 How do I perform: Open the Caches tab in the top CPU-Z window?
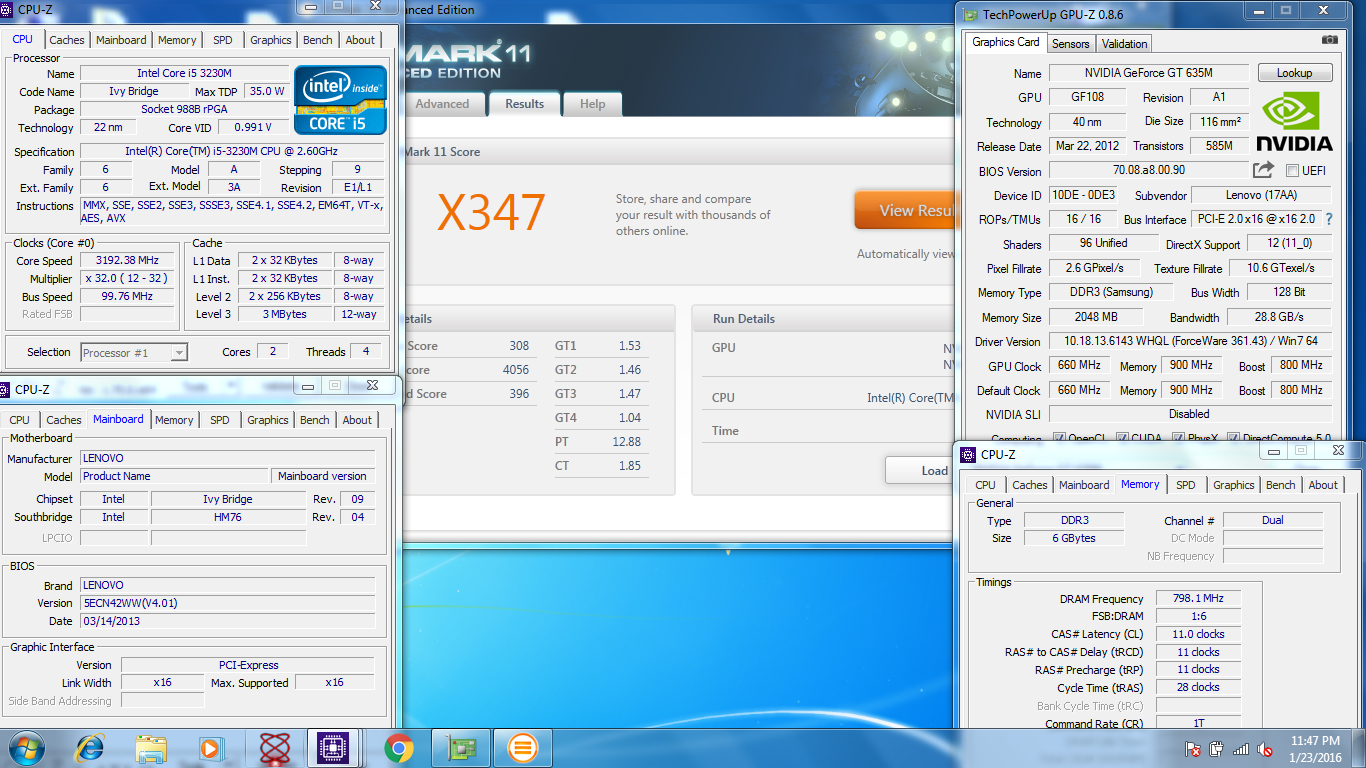67,40
